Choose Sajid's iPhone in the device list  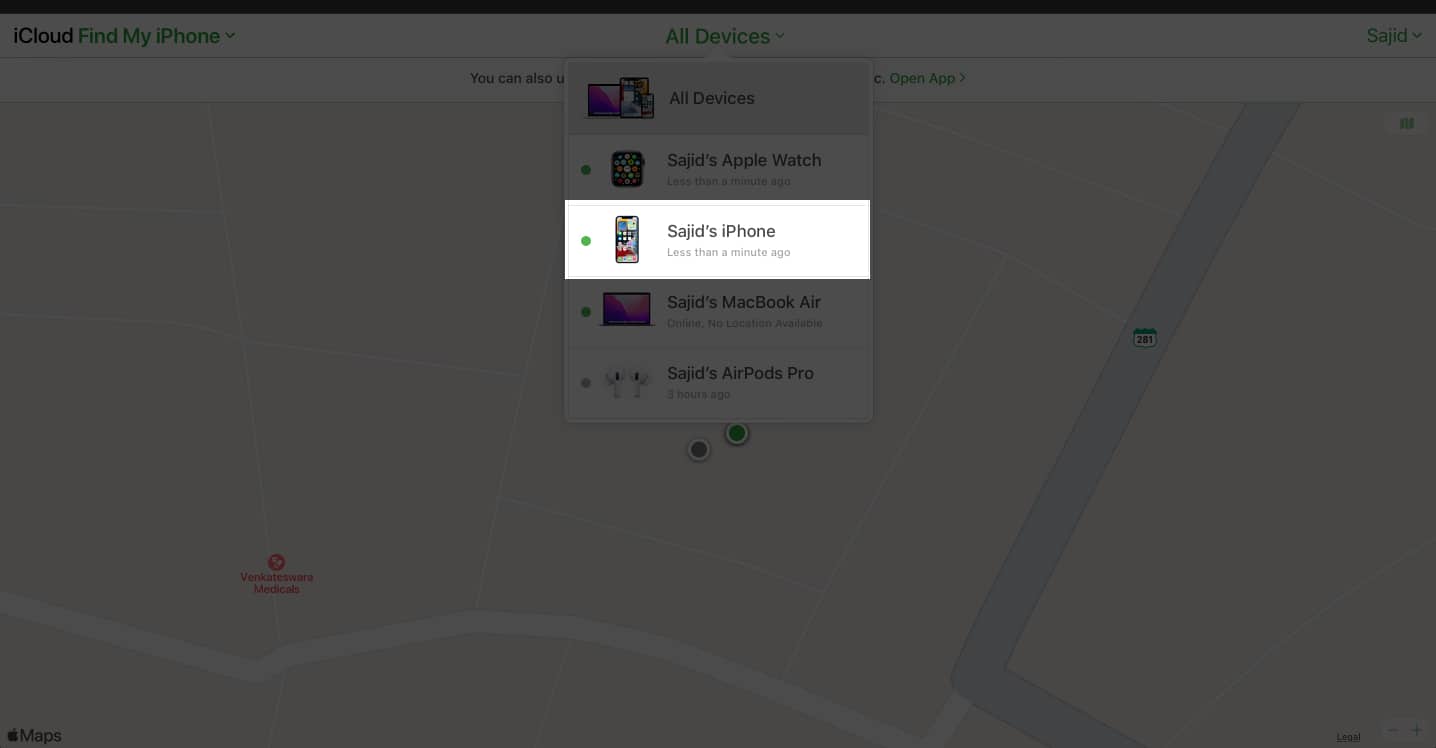click(x=718, y=241)
